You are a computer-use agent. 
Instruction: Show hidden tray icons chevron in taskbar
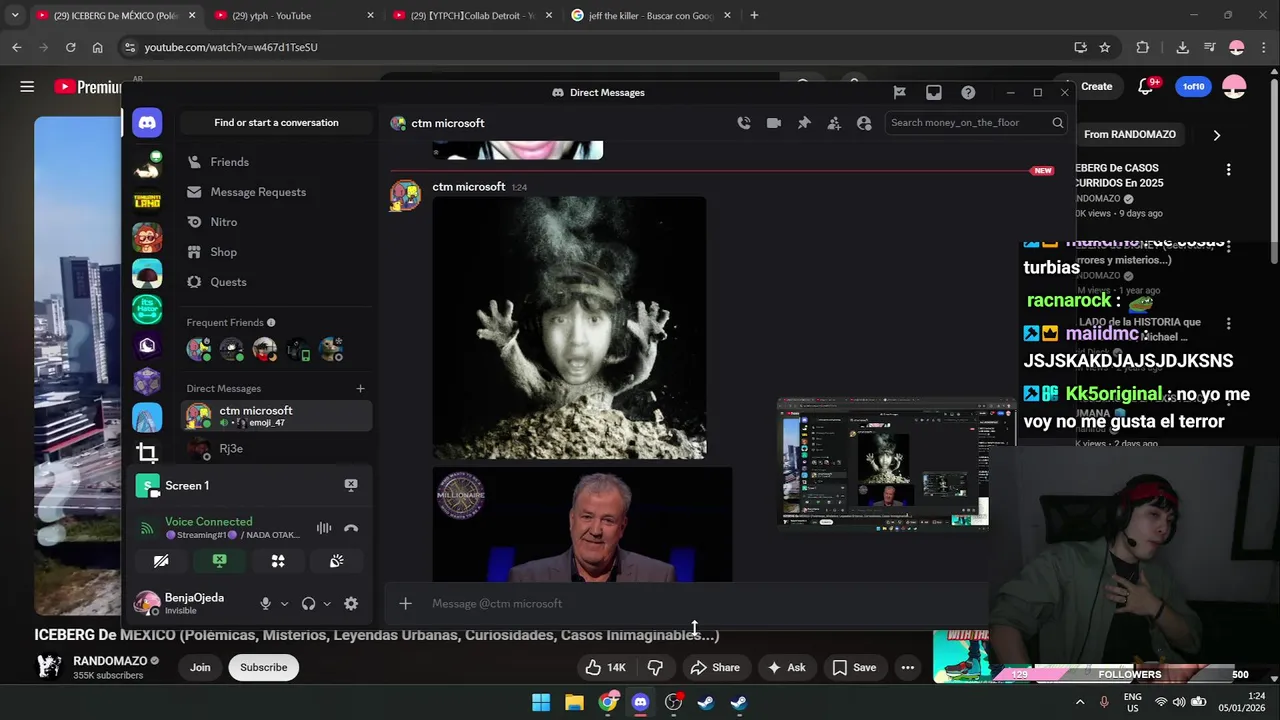(x=1080, y=702)
